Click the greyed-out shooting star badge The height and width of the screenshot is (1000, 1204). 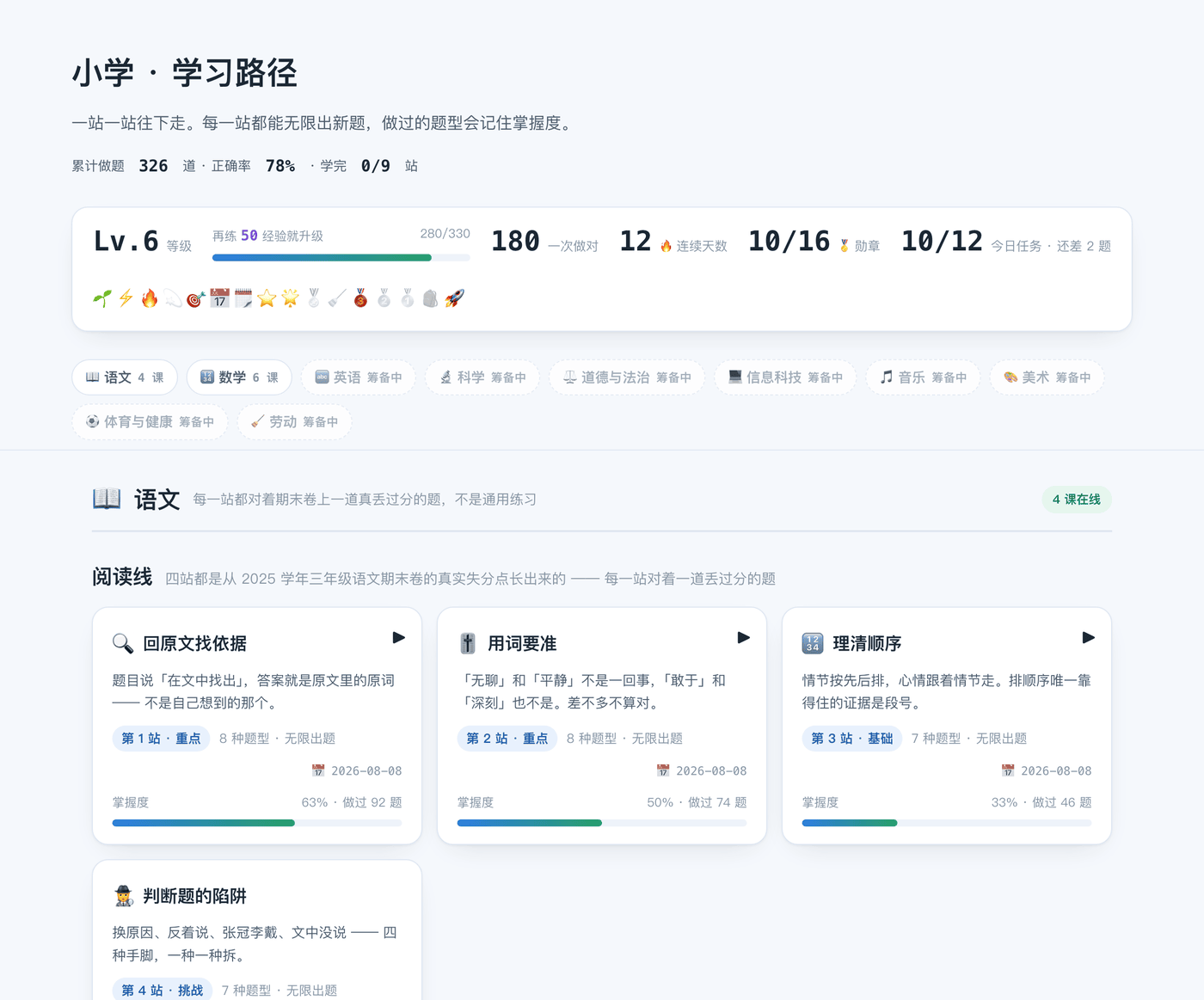pyautogui.click(x=173, y=298)
